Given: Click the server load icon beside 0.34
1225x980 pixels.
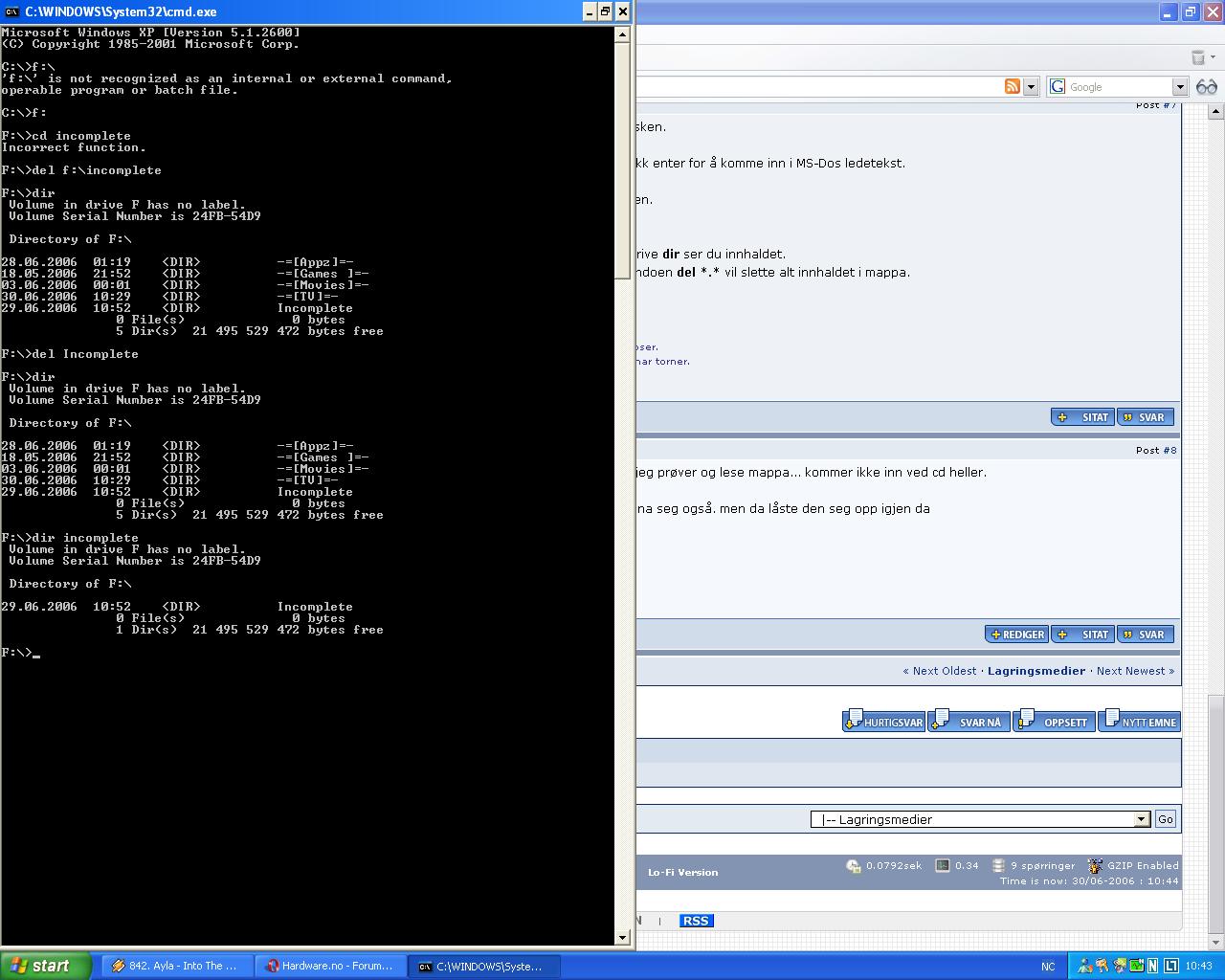Looking at the screenshot, I should [x=943, y=866].
